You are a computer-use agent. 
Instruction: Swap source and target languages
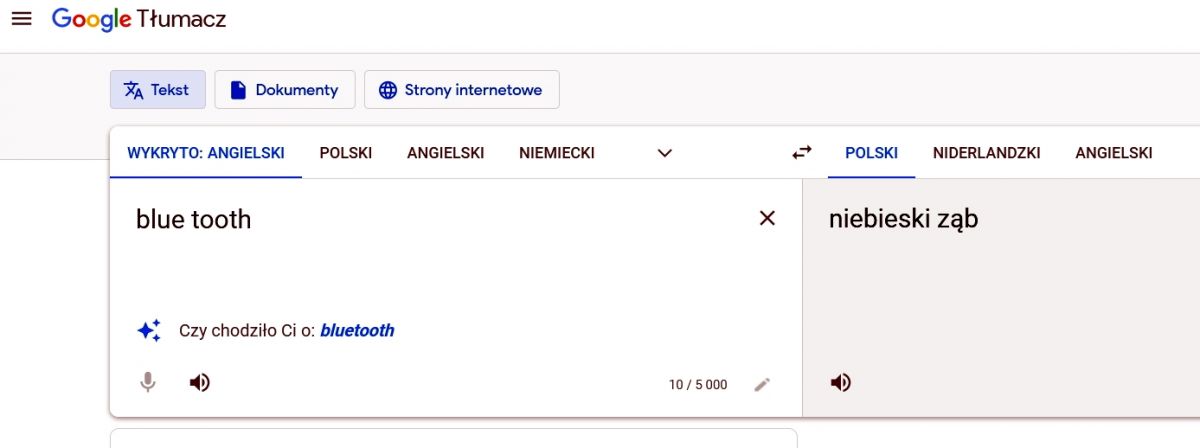point(802,153)
